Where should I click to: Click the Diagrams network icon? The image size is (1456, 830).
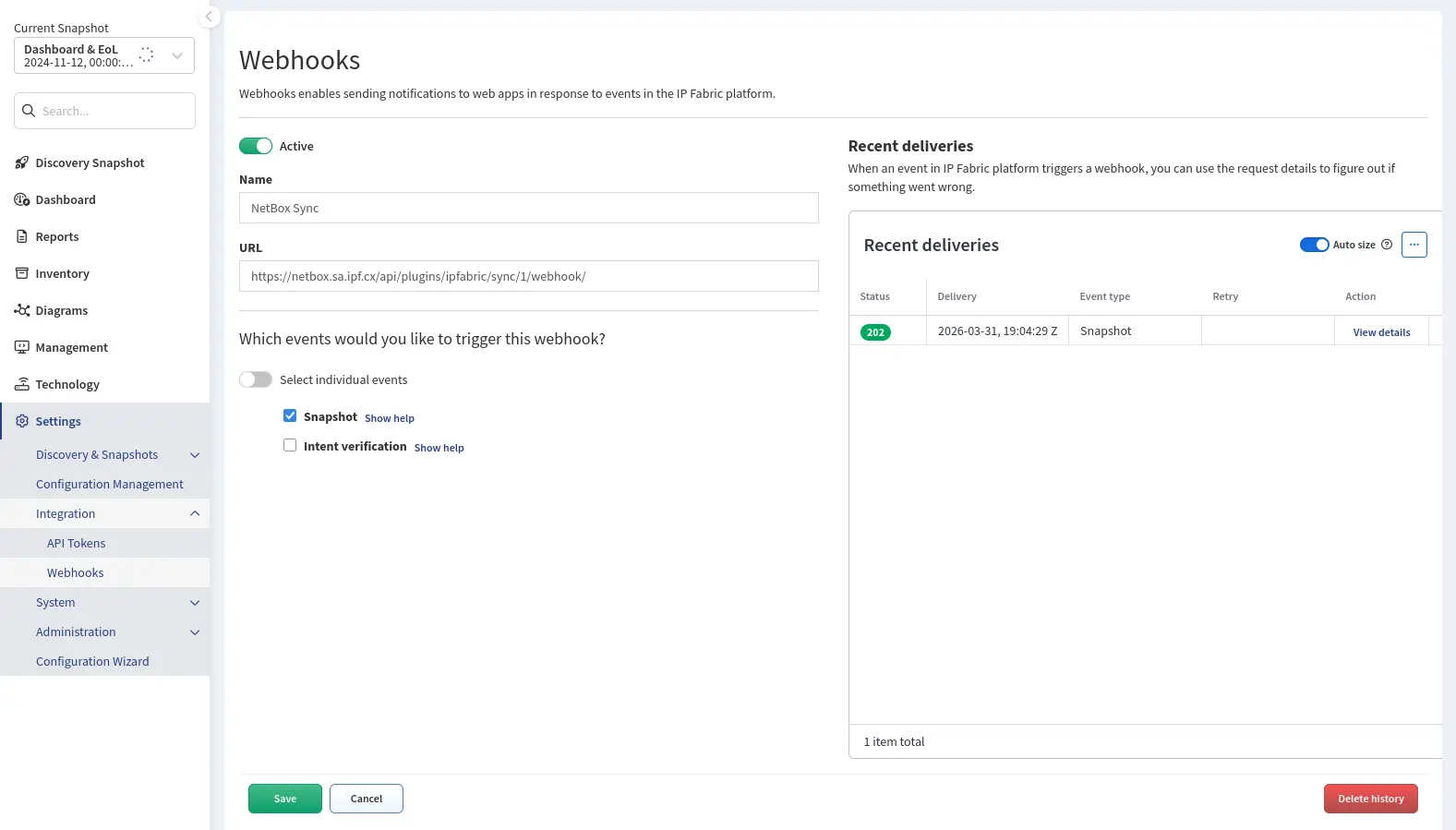click(x=22, y=311)
